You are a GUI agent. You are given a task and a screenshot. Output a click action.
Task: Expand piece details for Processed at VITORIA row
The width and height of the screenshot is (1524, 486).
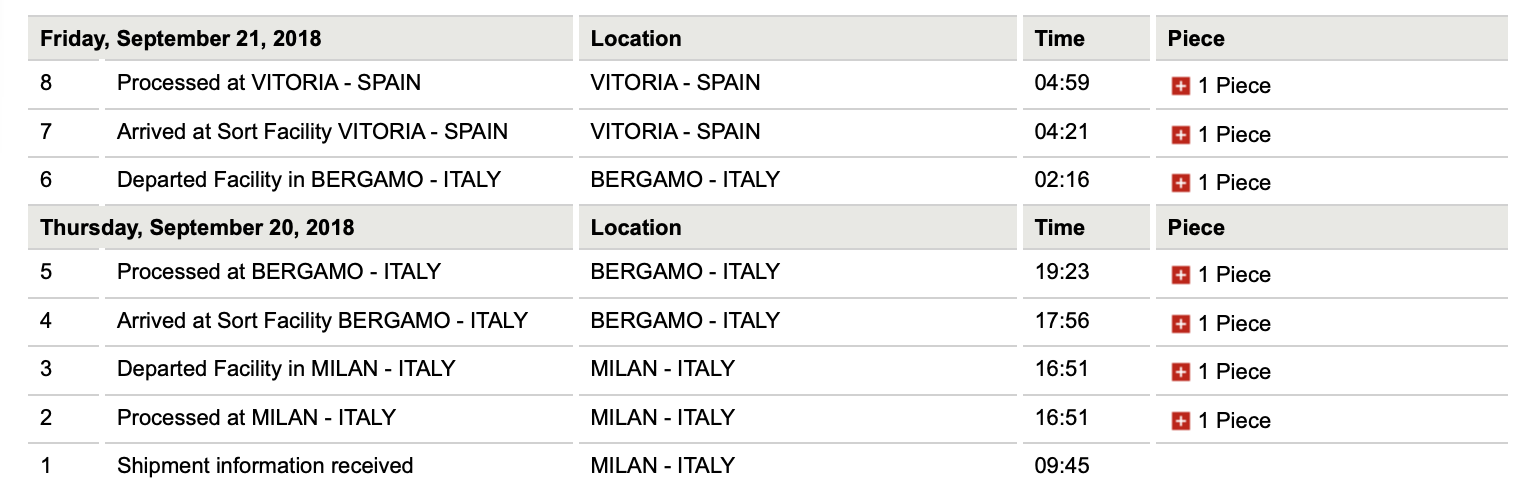[1180, 87]
